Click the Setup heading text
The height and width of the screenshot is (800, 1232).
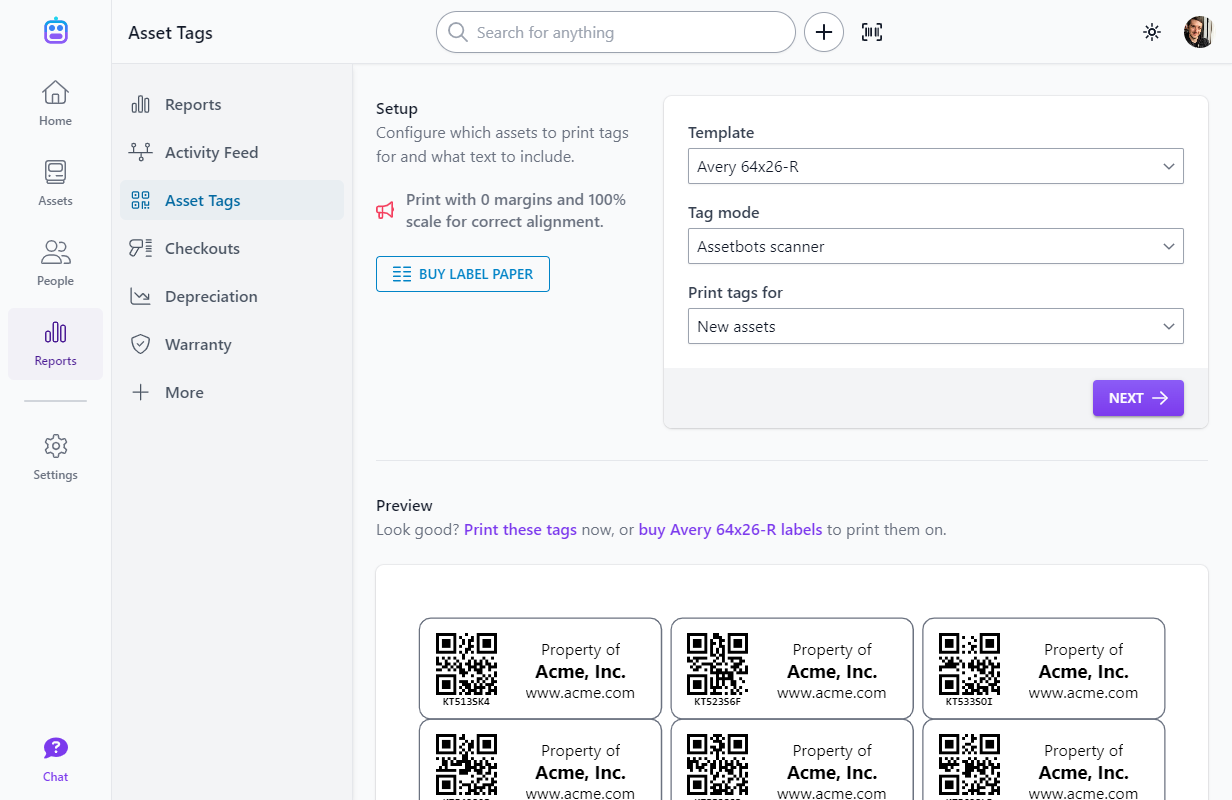coord(397,109)
